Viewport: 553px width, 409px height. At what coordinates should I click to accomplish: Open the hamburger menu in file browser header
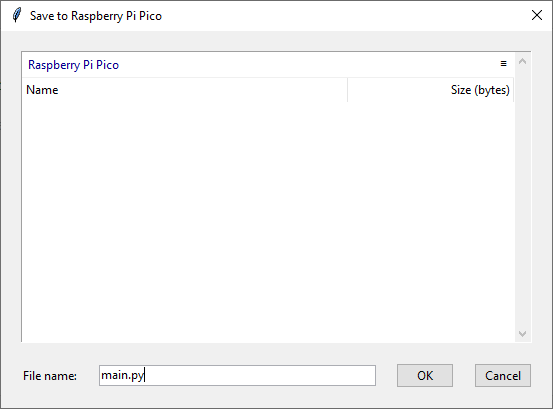(503, 64)
